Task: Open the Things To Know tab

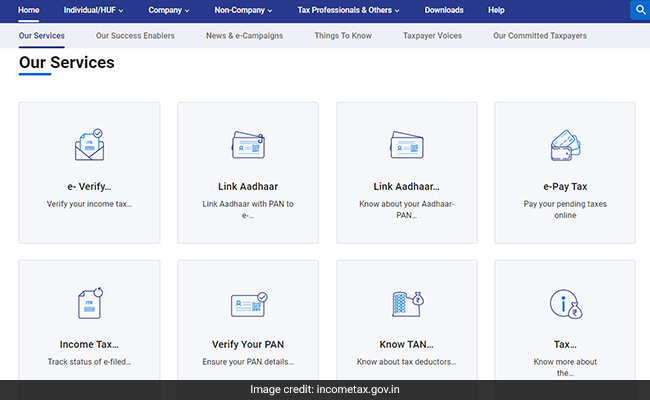Action: pos(343,36)
